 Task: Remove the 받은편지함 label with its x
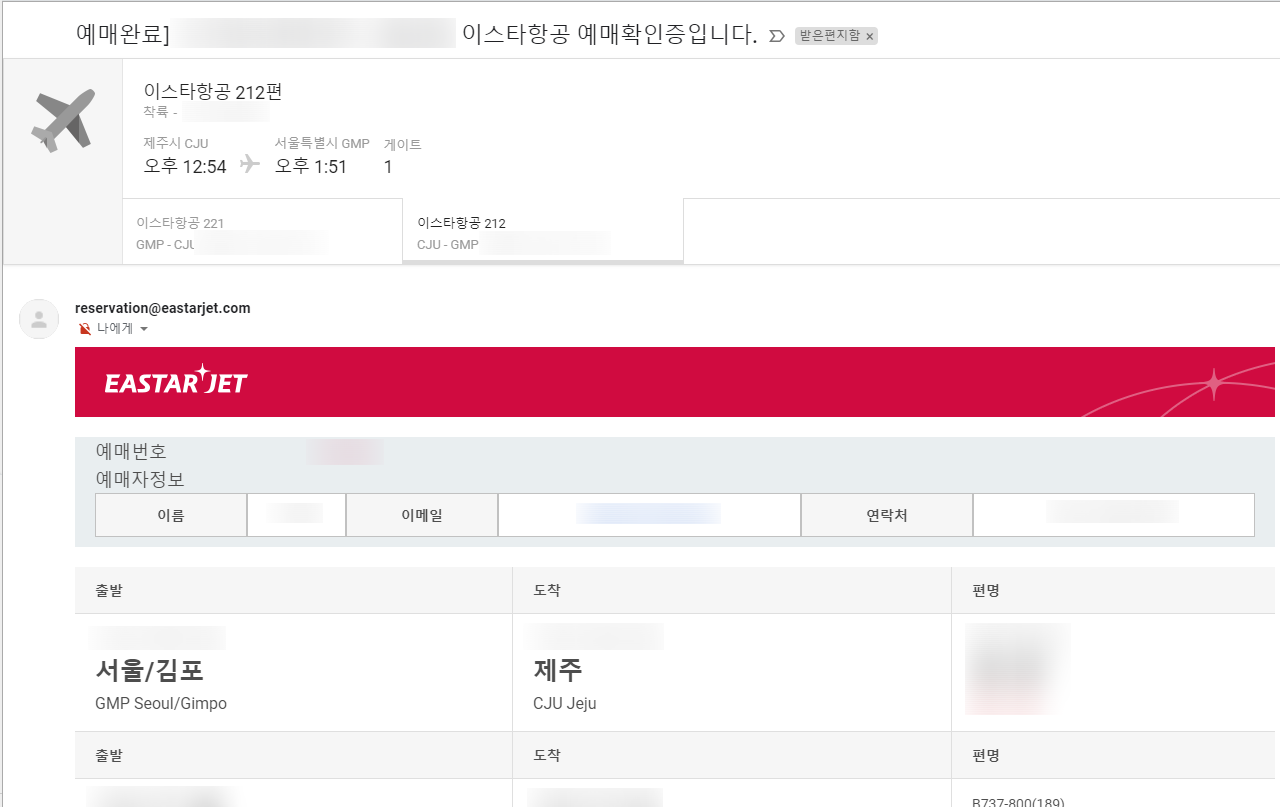870,36
